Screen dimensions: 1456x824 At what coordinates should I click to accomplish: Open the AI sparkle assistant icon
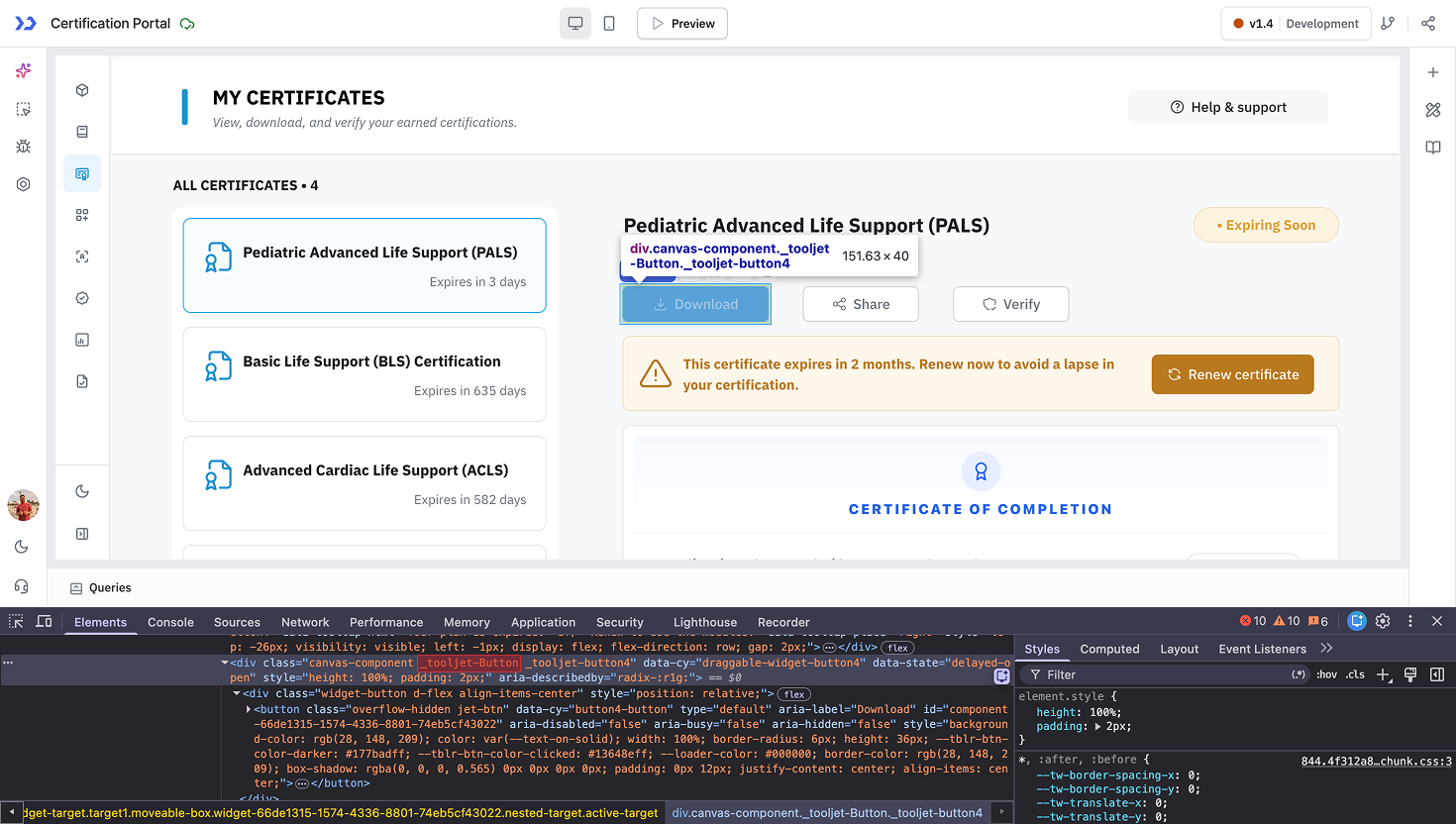[x=24, y=70]
